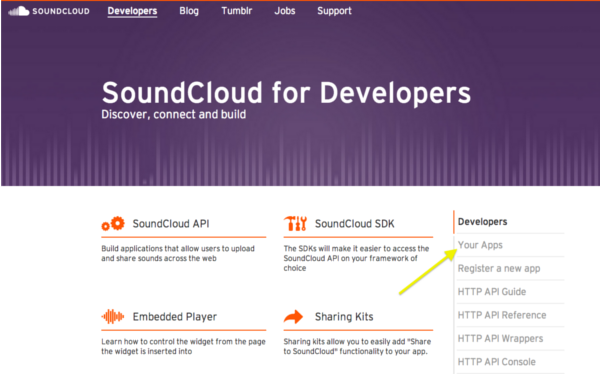
Task: Select Developers in the right sidebar
Action: pos(483,222)
